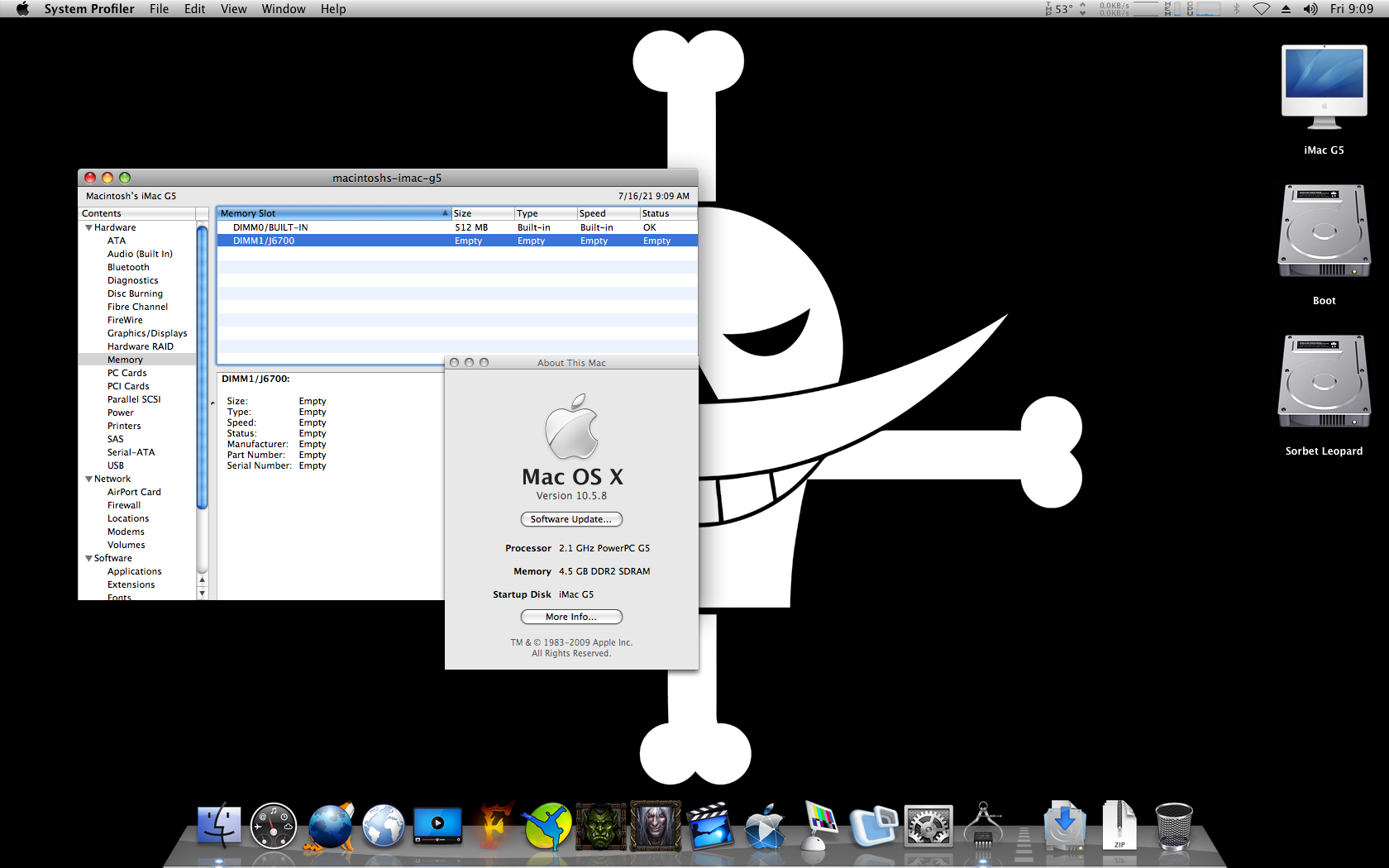Open the Apple menu
Viewport: 1389px width, 868px height.
pyautogui.click(x=22, y=9)
